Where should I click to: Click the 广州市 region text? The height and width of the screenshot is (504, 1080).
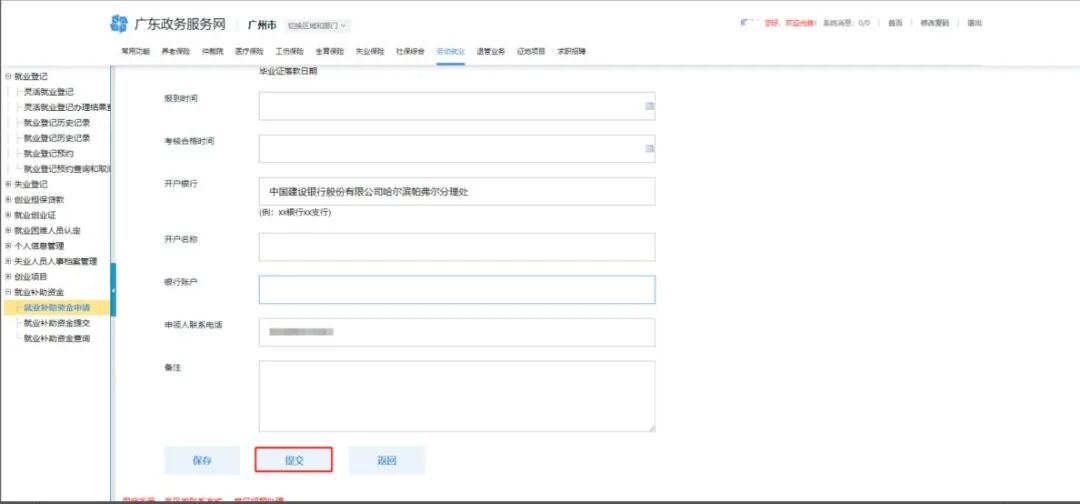tap(262, 25)
